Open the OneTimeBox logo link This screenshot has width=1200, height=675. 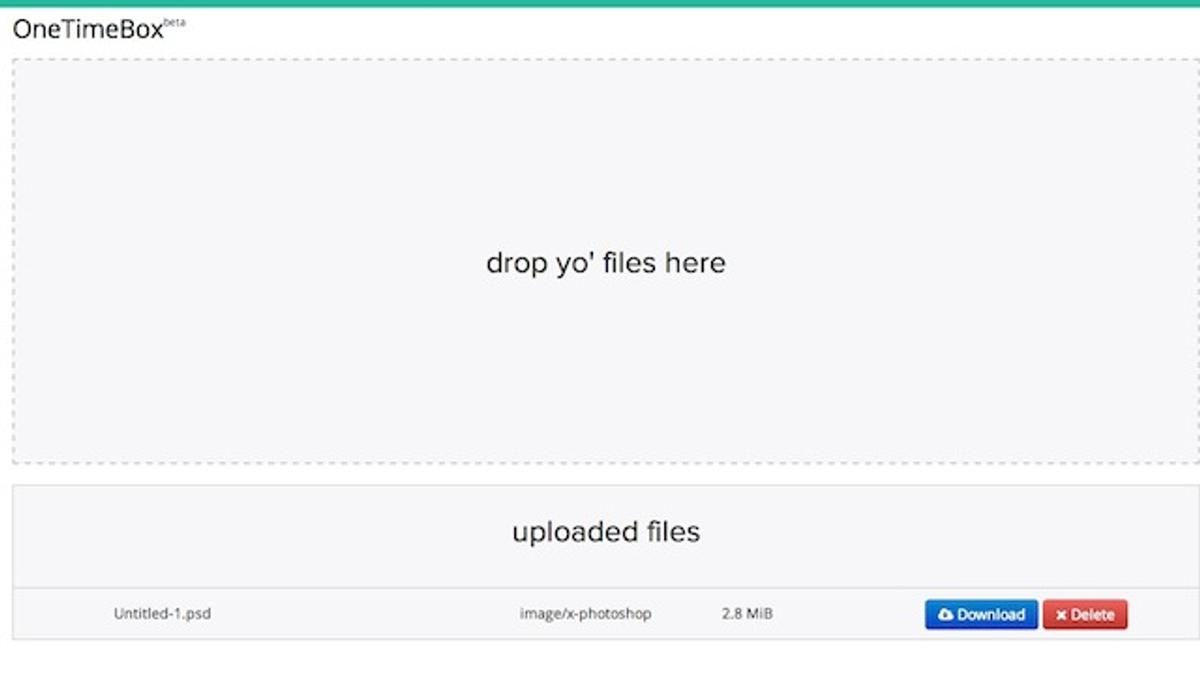88,30
